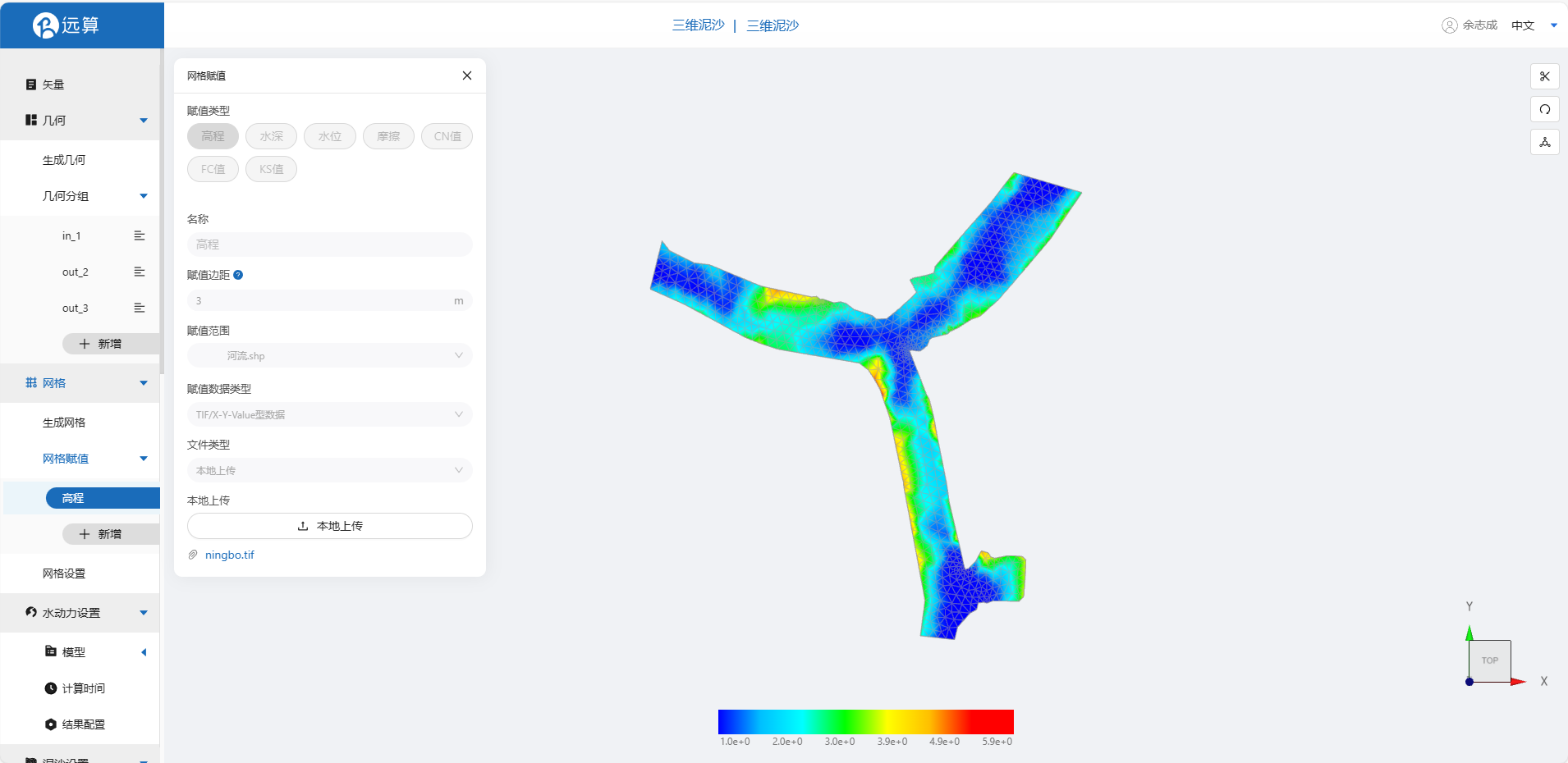Click the 几何 panel icon
The image size is (1568, 763).
[31, 120]
